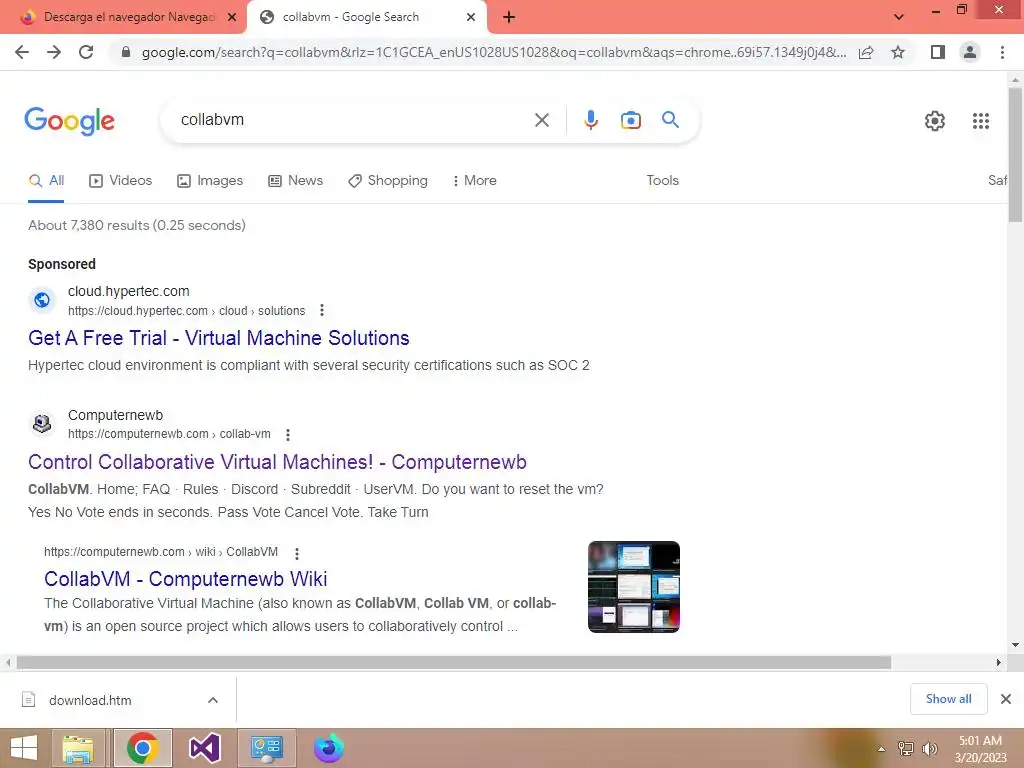The width and height of the screenshot is (1024, 768).
Task: Switch to News results
Action: (x=296, y=181)
